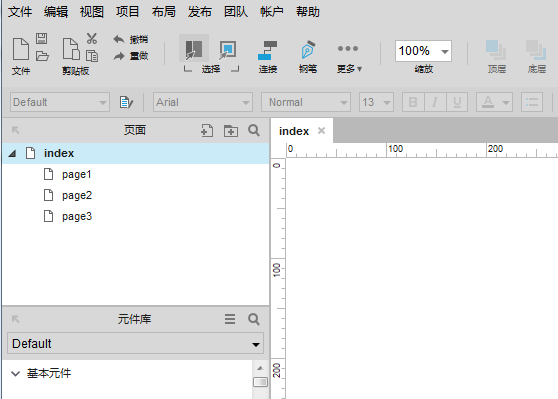Screen dimensions: 558x399
Task: Open the 布局 (Layout) menu
Action: tap(164, 12)
